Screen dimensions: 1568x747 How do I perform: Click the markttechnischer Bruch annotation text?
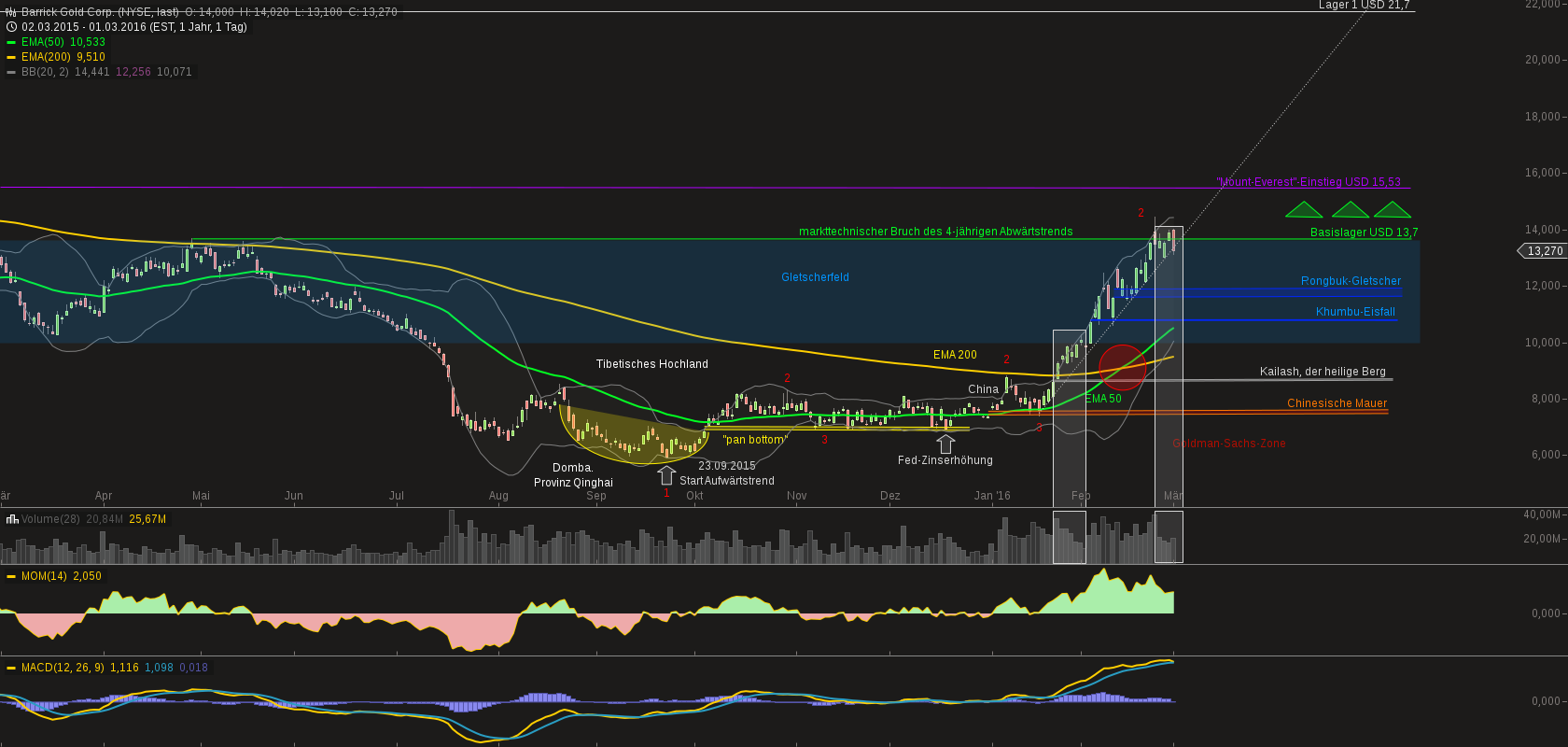(x=935, y=232)
